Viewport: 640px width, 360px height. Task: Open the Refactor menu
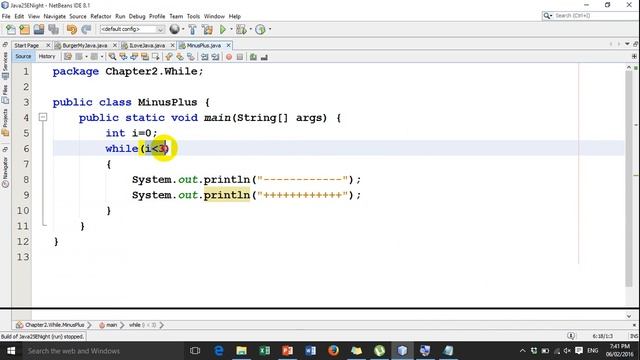100,16
